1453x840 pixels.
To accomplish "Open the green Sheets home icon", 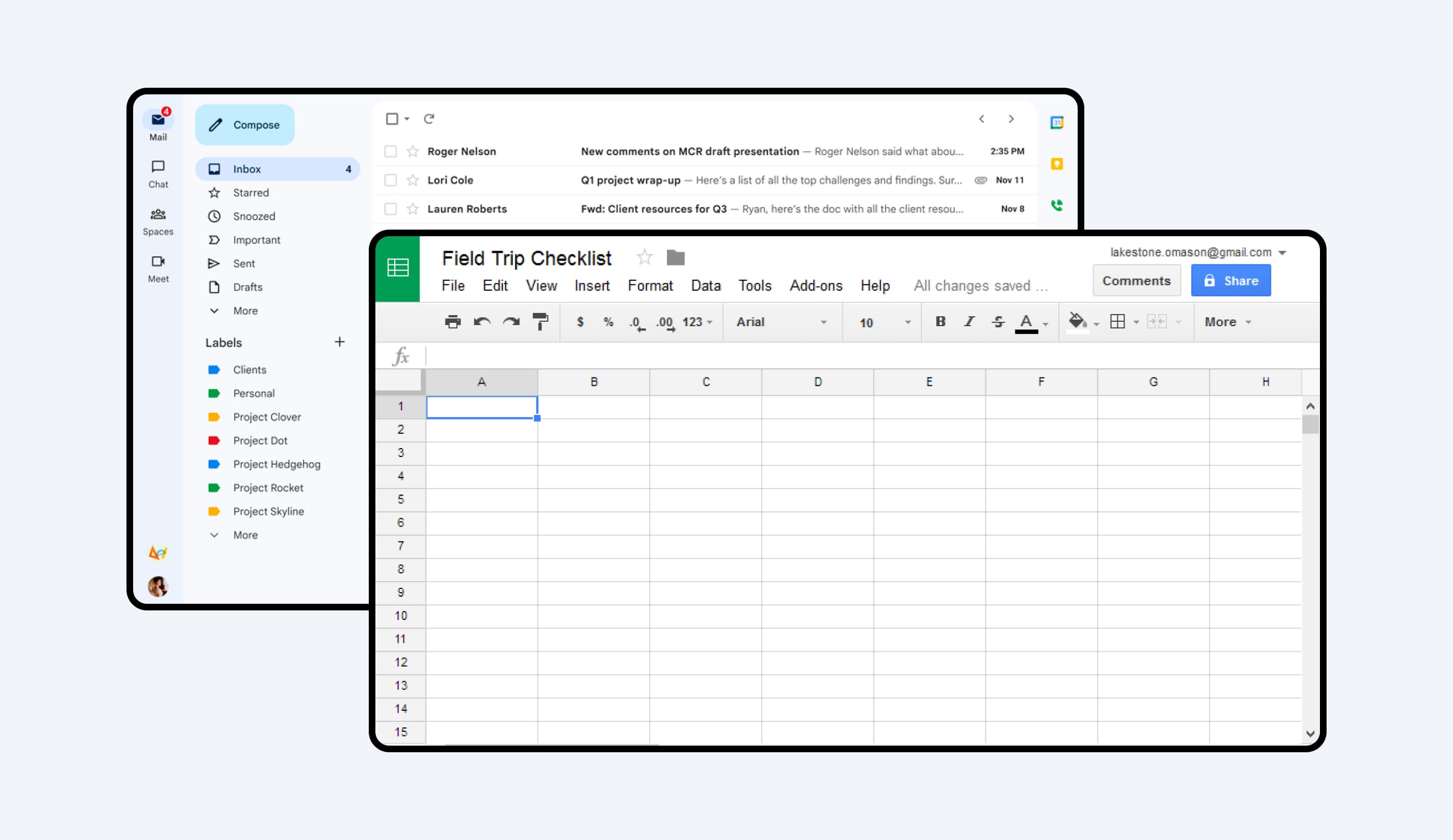I will tap(398, 268).
